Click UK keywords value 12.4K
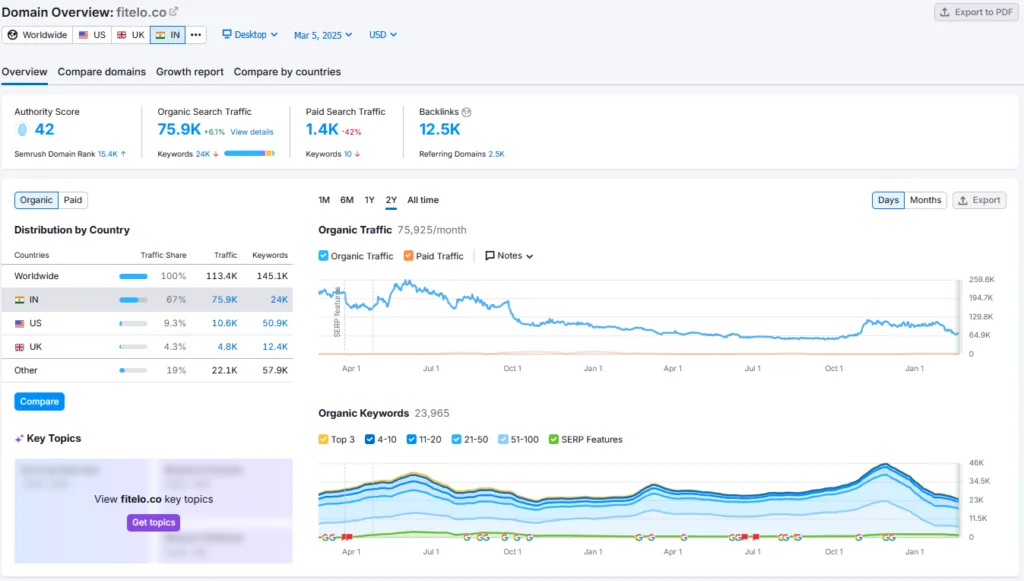The width and height of the screenshot is (1024, 581). tap(275, 347)
